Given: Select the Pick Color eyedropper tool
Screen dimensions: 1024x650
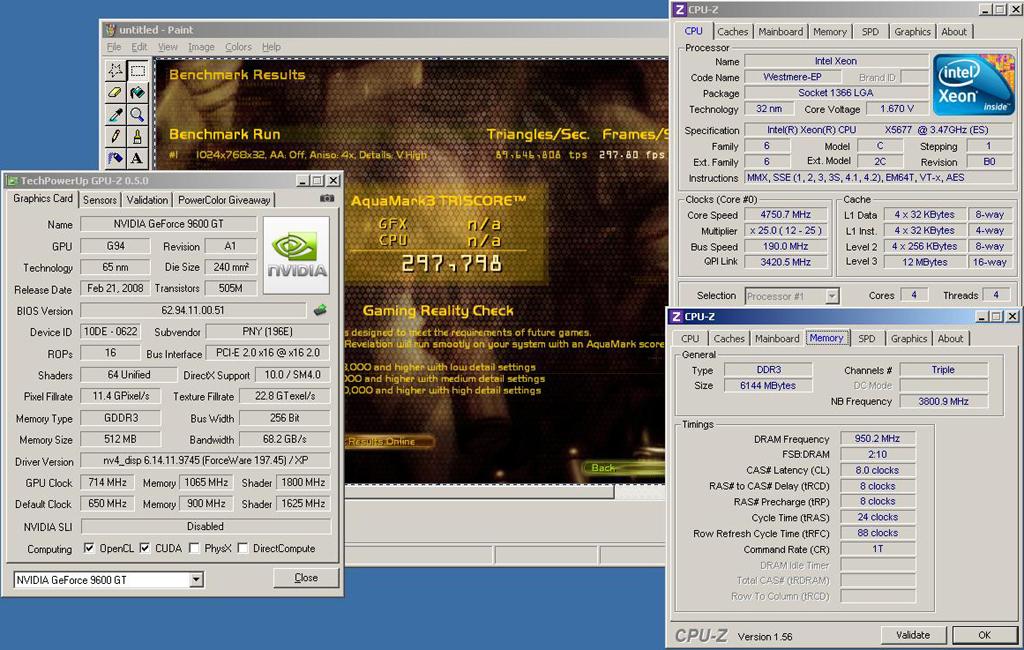Looking at the screenshot, I should pyautogui.click(x=116, y=115).
